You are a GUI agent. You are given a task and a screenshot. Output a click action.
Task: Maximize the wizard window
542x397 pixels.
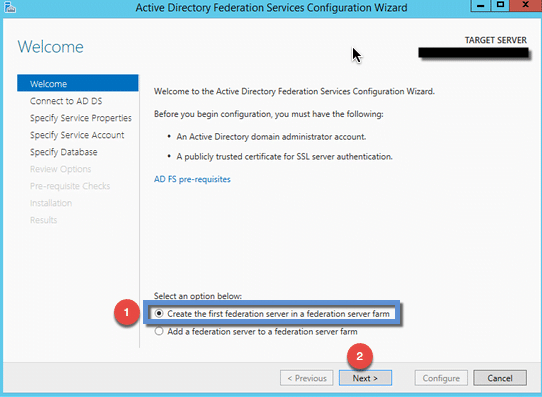pos(500,5)
